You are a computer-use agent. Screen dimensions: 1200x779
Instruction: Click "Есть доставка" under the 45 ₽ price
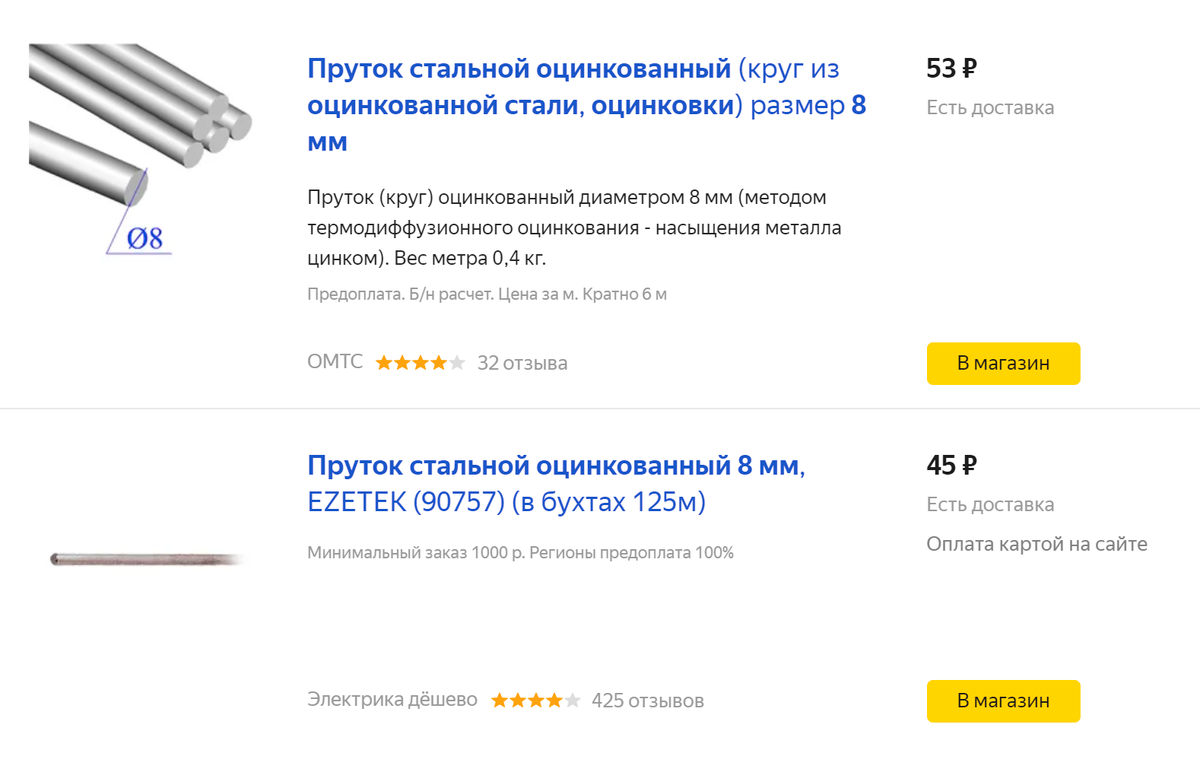click(990, 505)
